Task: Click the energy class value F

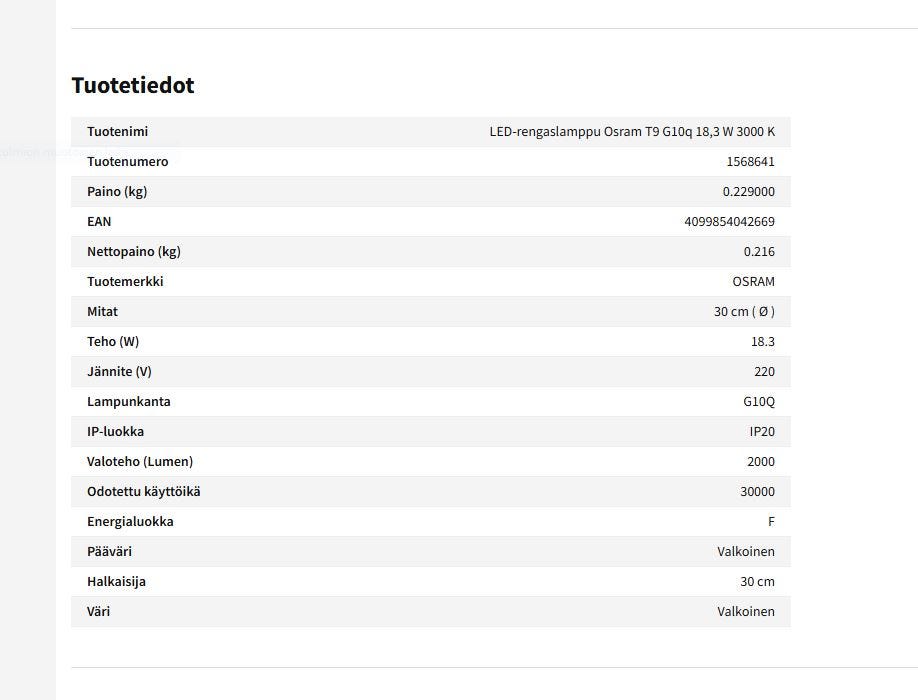Action: [x=771, y=522]
